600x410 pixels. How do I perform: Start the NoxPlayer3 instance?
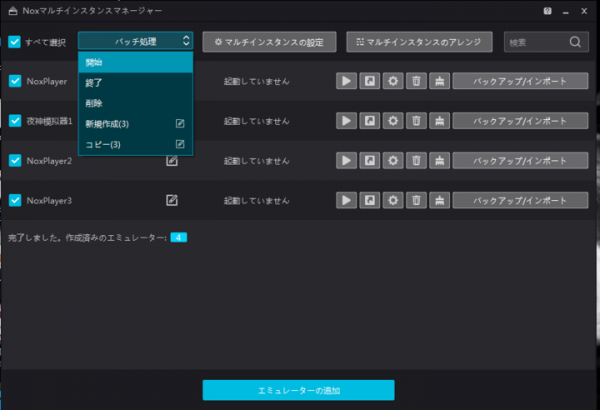click(346, 200)
